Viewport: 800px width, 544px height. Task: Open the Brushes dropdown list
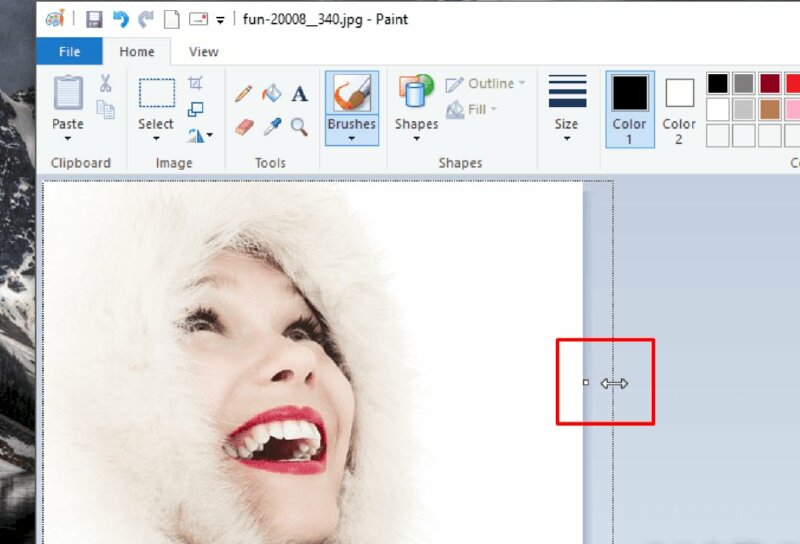[x=352, y=138]
